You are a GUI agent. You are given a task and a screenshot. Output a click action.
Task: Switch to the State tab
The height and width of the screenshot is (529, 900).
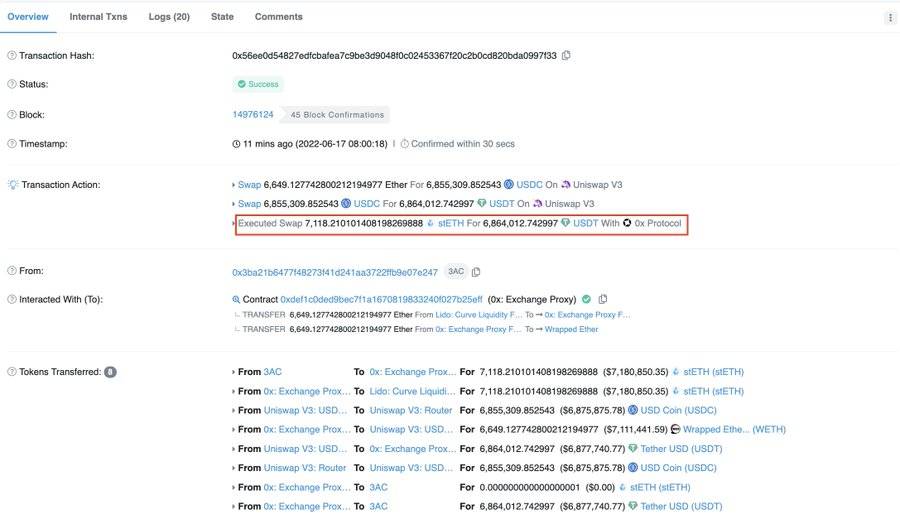pos(222,17)
